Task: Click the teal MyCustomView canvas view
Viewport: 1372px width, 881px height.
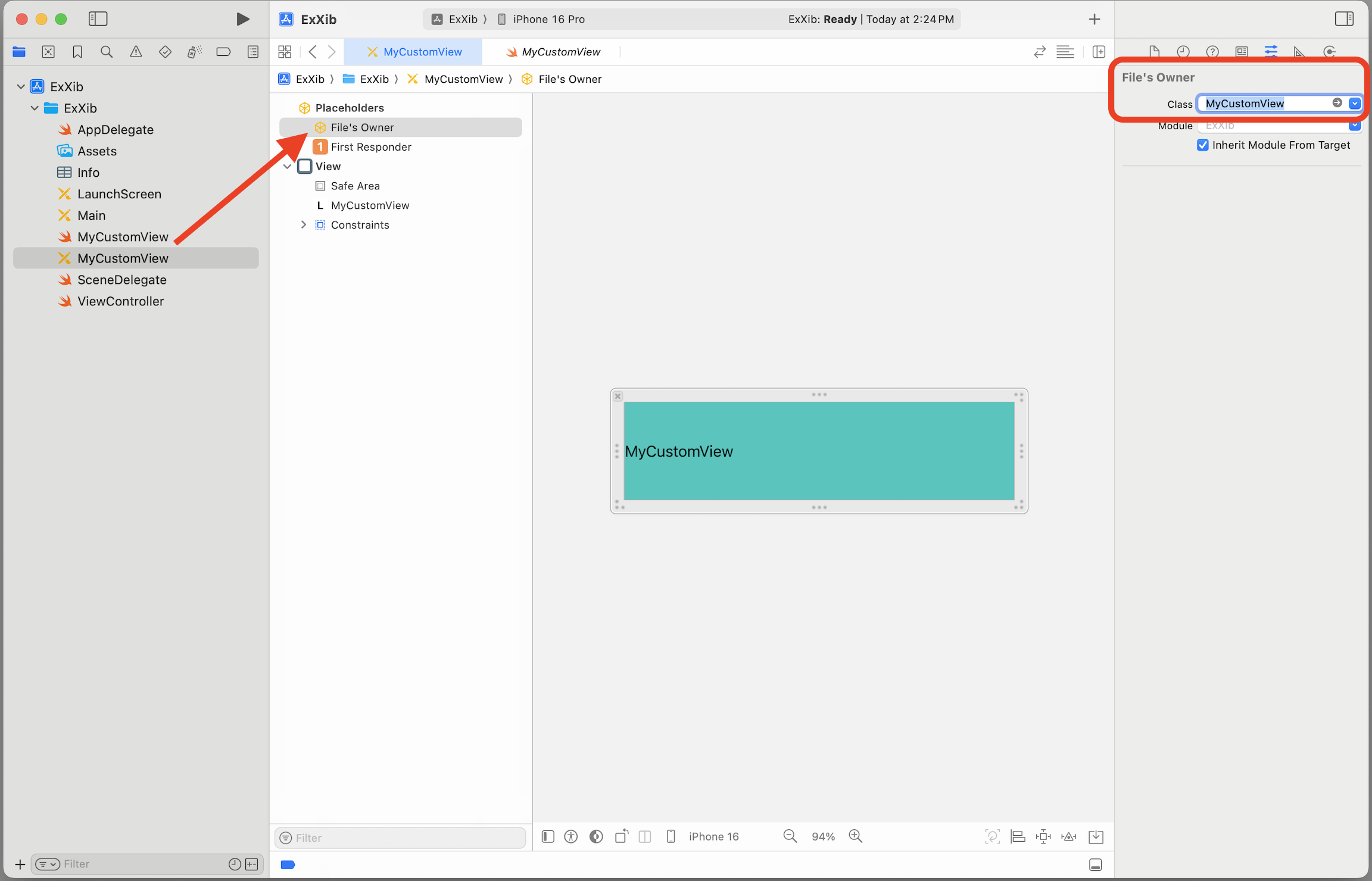Action: (x=819, y=451)
